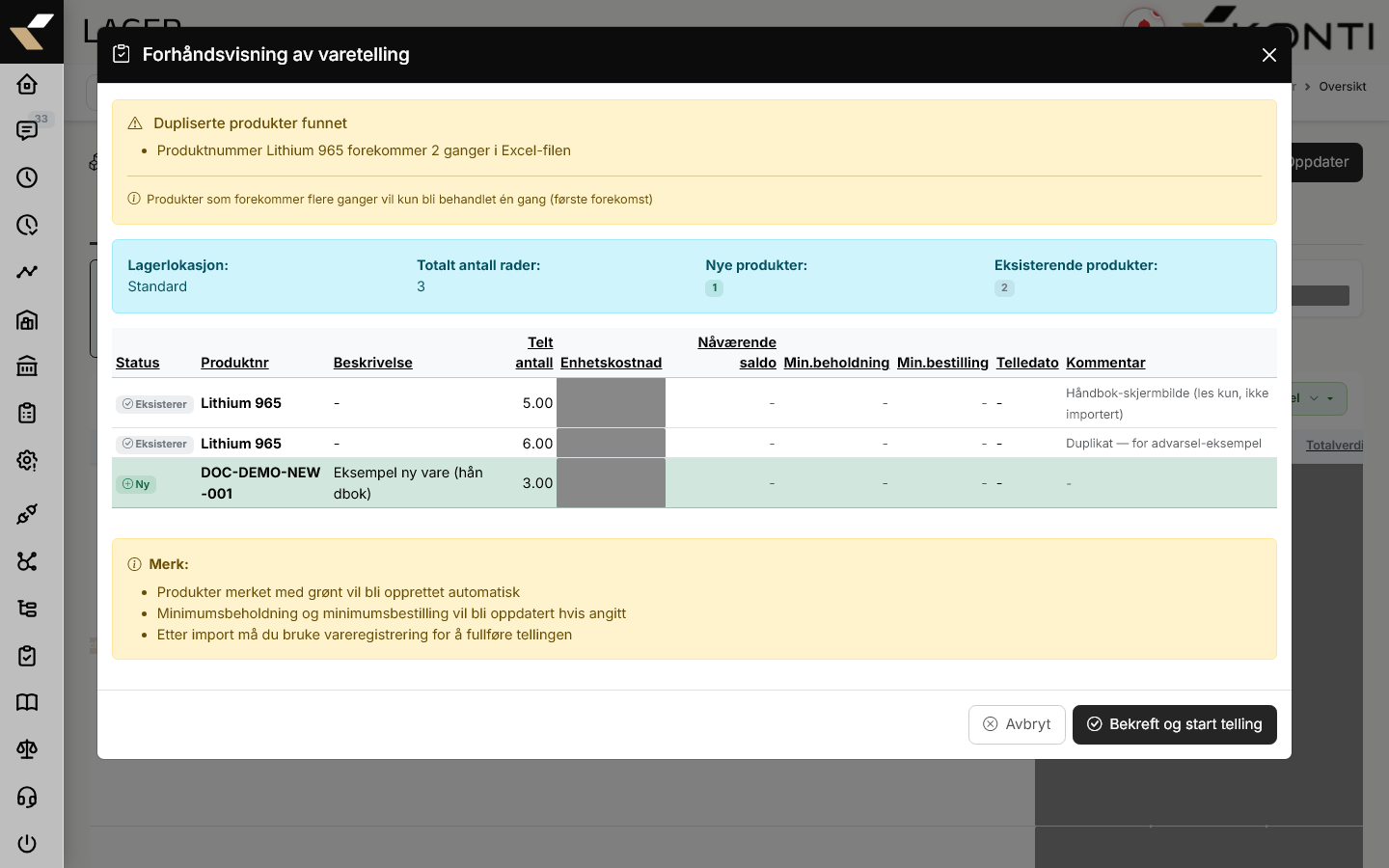Image resolution: width=1389 pixels, height=868 pixels.
Task: Click the power logout icon
Action: point(27,844)
